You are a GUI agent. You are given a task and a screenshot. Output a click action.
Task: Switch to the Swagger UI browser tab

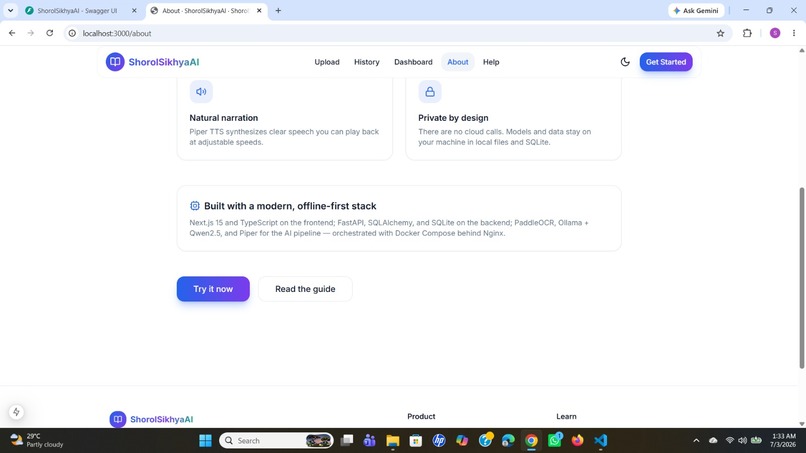click(x=77, y=10)
